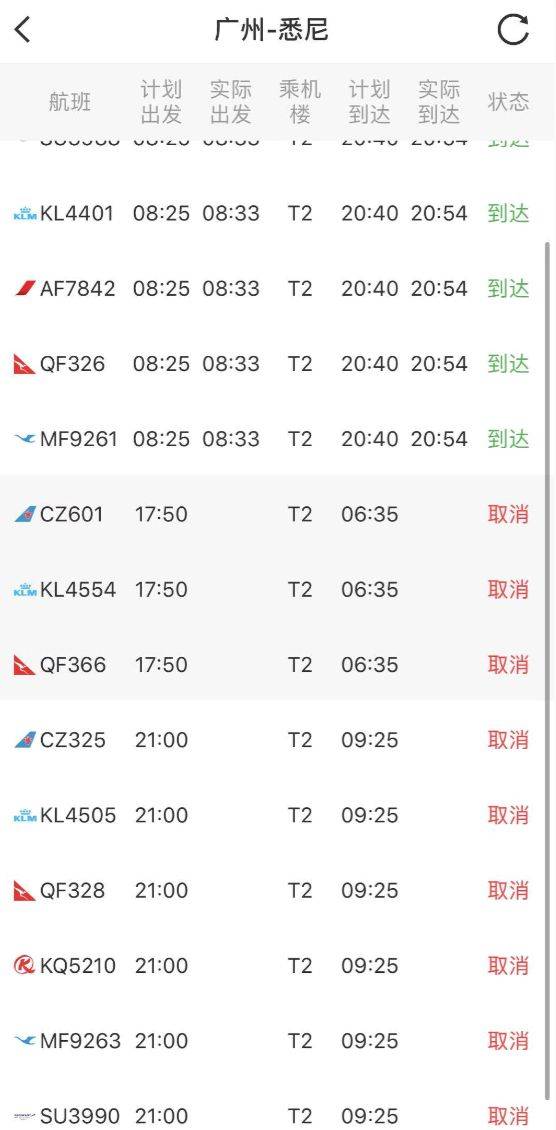Click the KLM logo beside KL4505

pos(24,815)
